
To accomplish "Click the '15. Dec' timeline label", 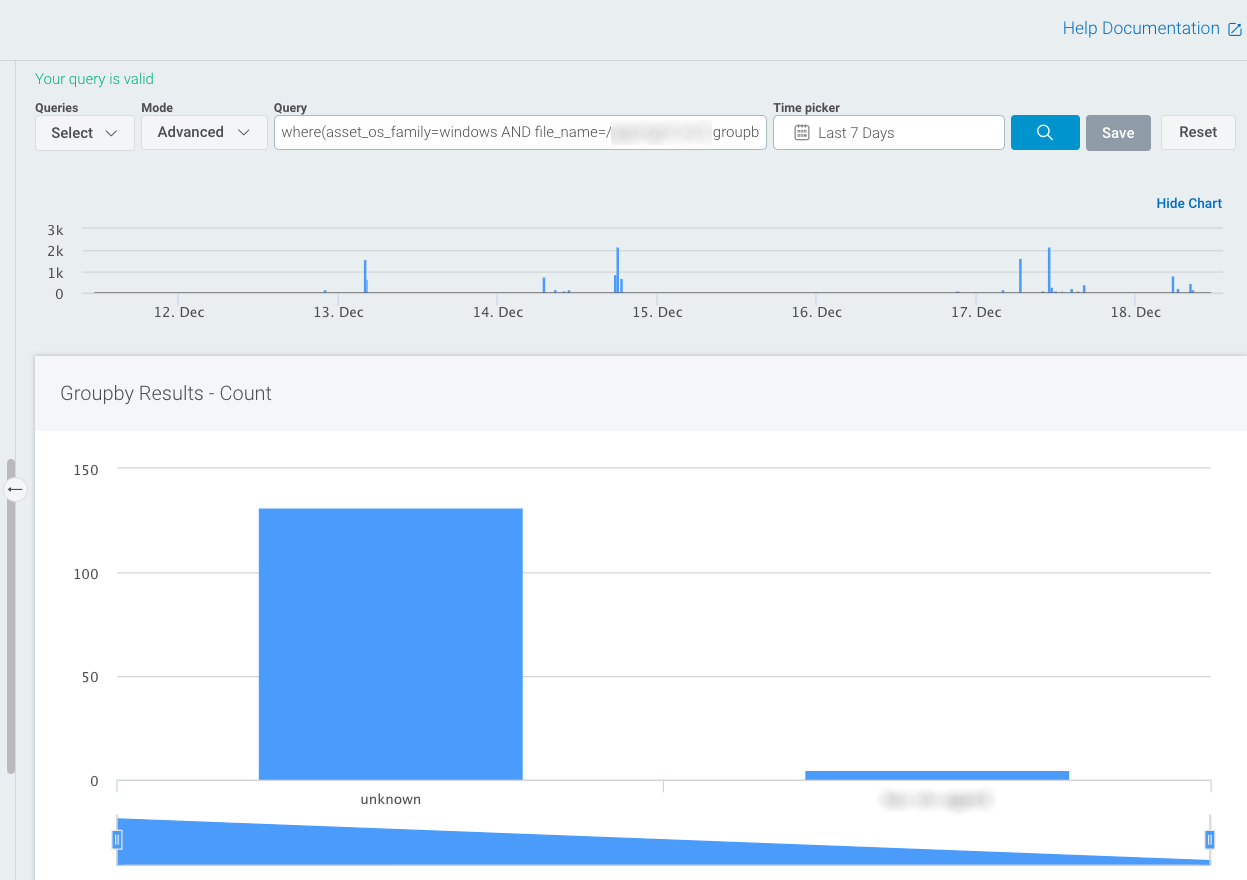I will tap(657, 312).
